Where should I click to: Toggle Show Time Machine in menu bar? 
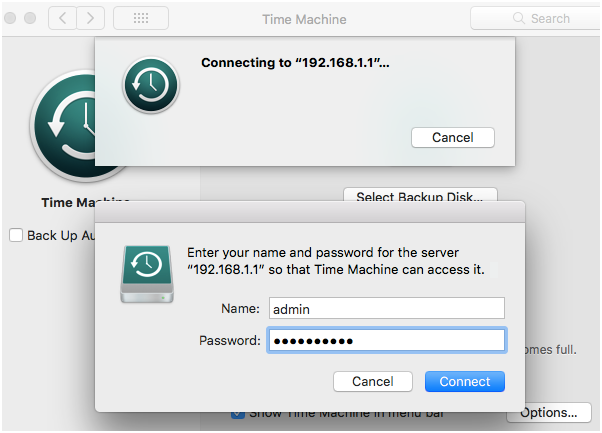click(x=238, y=412)
